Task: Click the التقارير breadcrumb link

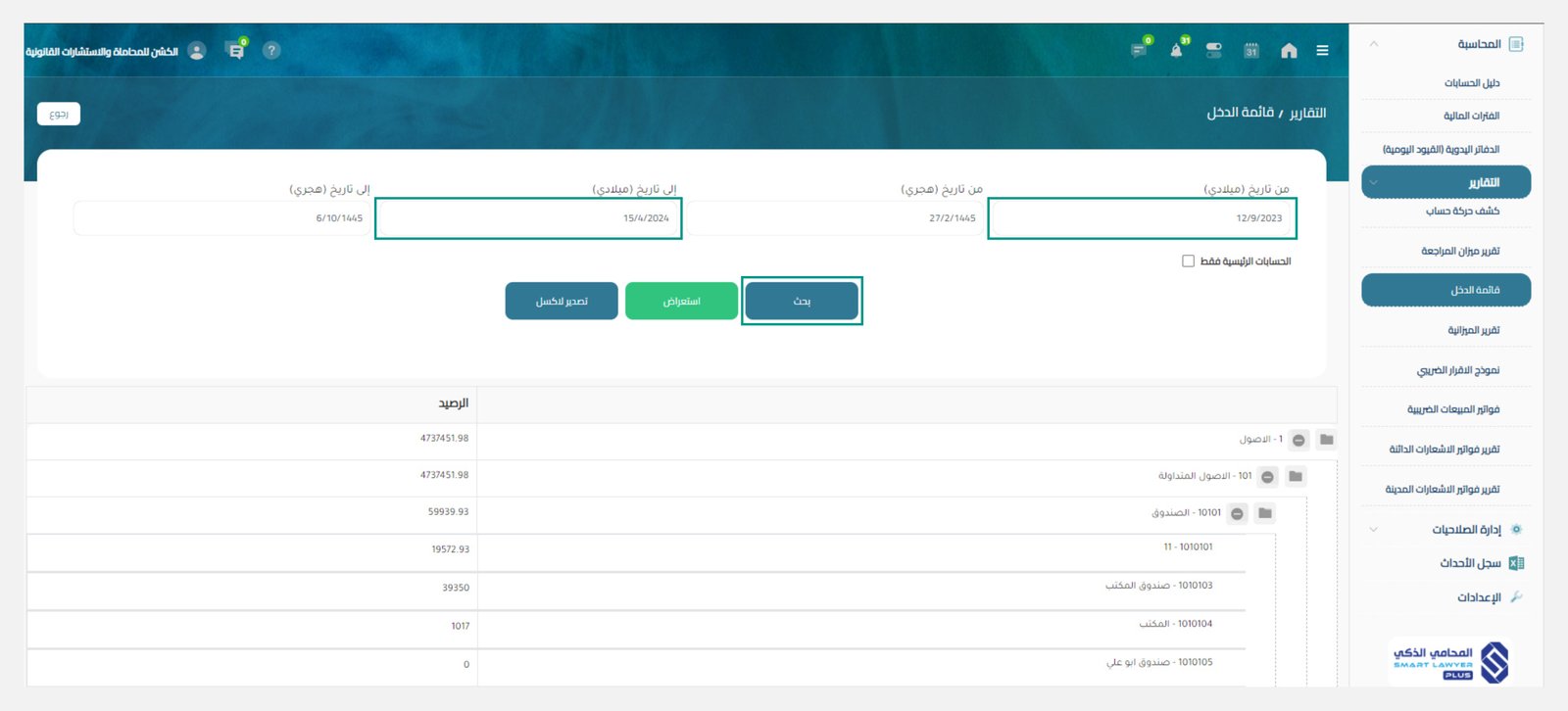Action: pos(1307,113)
